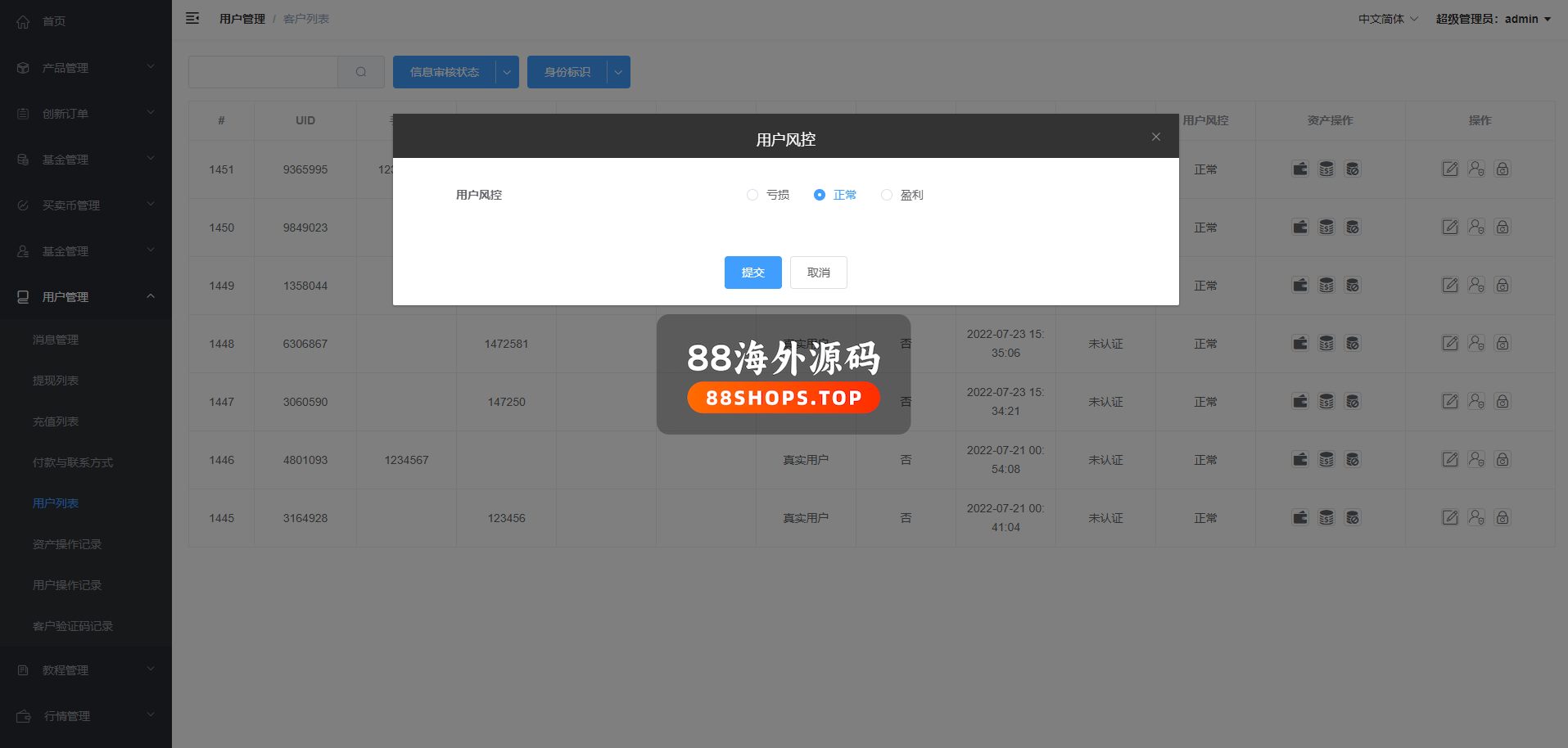Select the 亏损 radio option
Screen dimensions: 1568x748
752,195
